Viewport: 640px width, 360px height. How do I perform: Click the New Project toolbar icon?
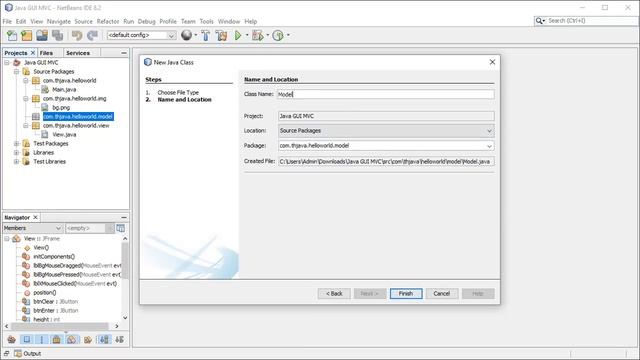[x=27, y=36]
